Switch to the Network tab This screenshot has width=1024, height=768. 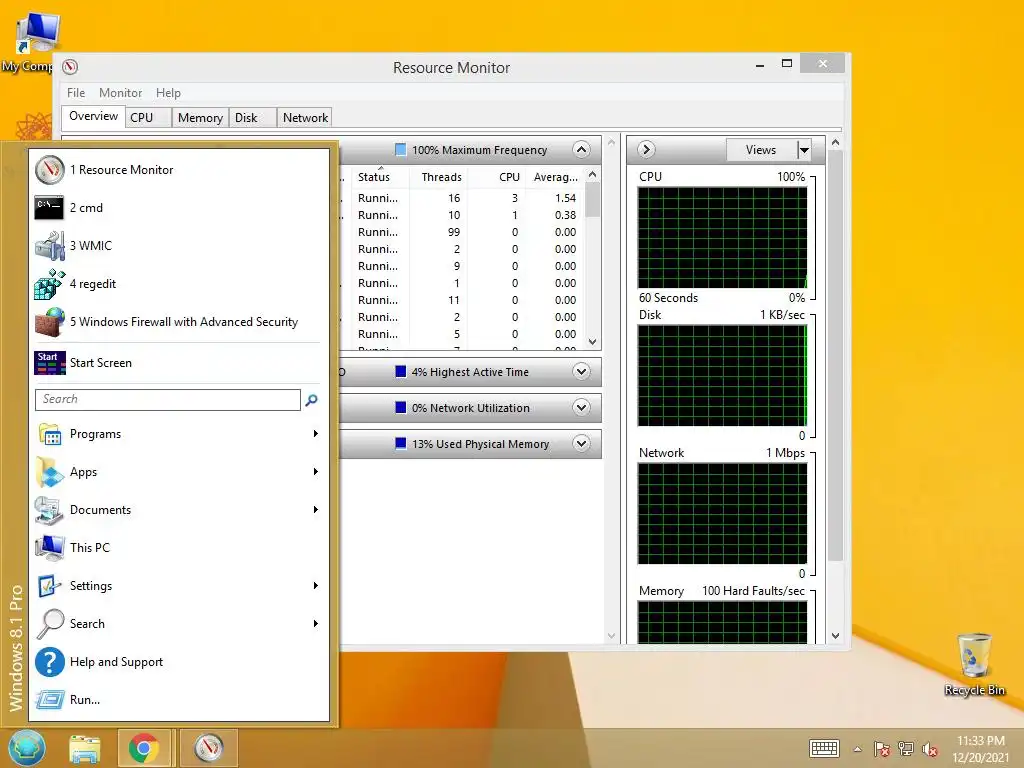305,118
